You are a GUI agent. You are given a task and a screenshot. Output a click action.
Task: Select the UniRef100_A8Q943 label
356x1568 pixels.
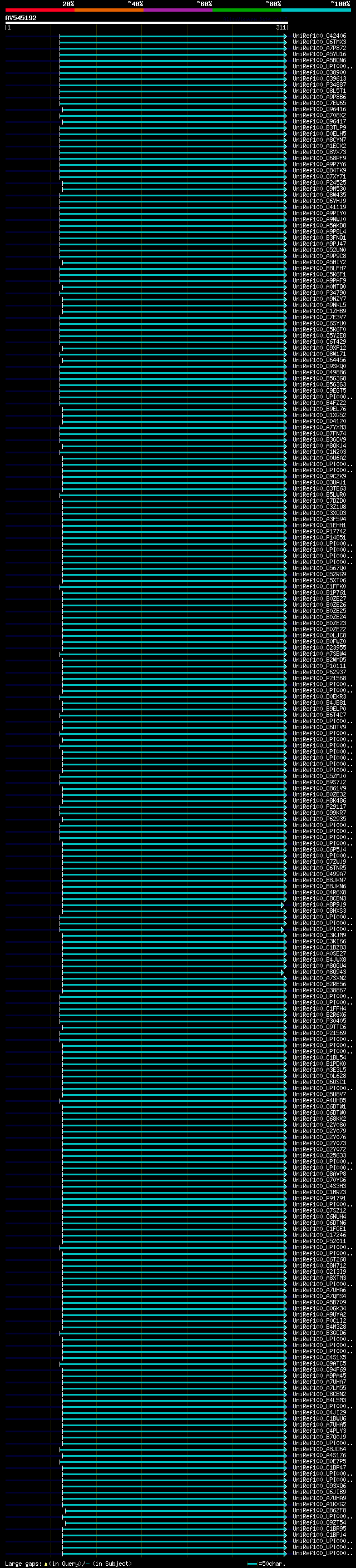[x=319, y=972]
